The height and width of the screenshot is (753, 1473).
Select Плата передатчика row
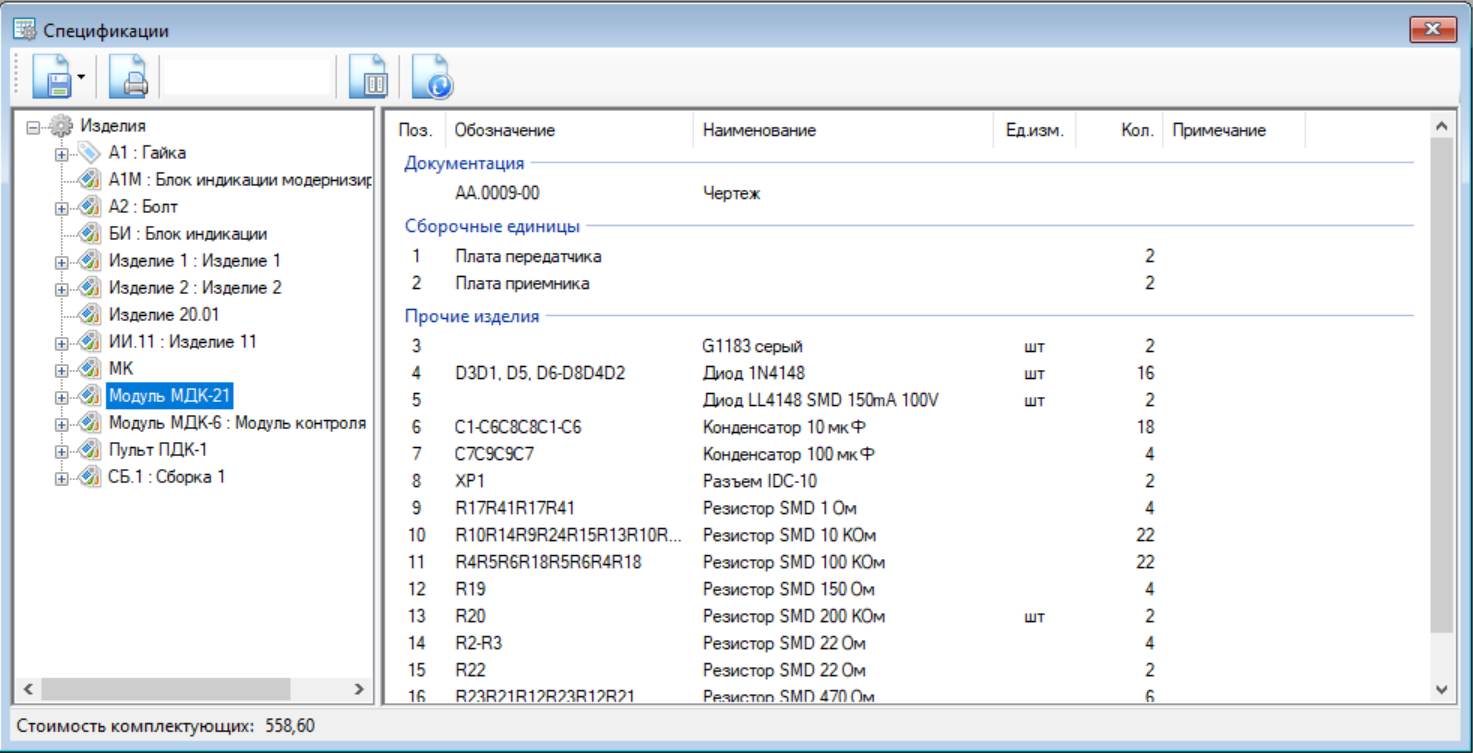coord(908,257)
